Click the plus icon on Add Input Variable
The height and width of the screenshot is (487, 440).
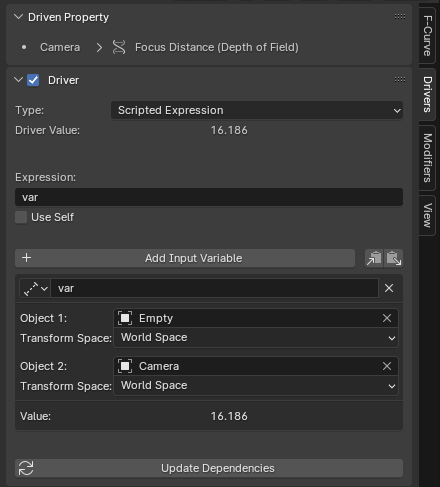(x=26, y=258)
